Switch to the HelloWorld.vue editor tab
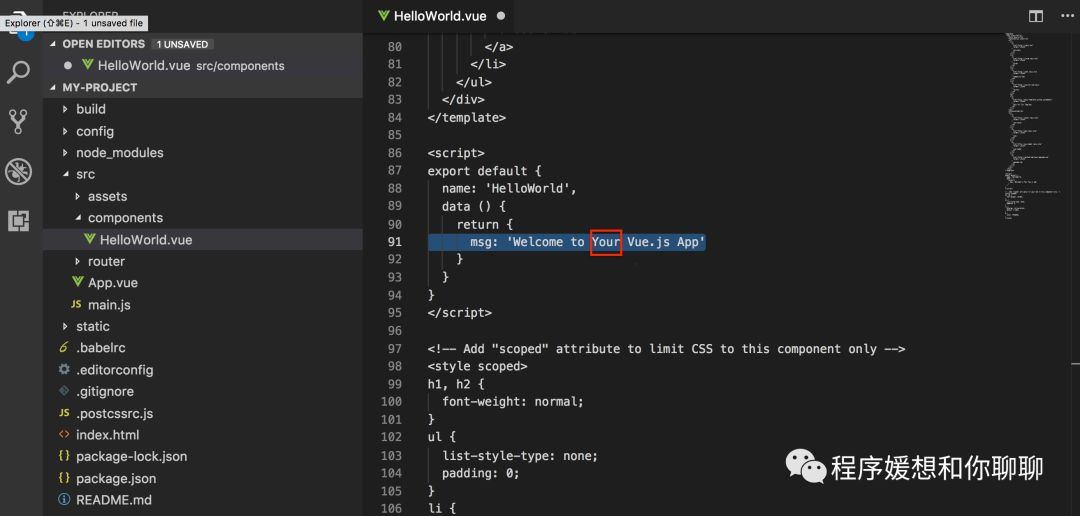 click(x=440, y=16)
